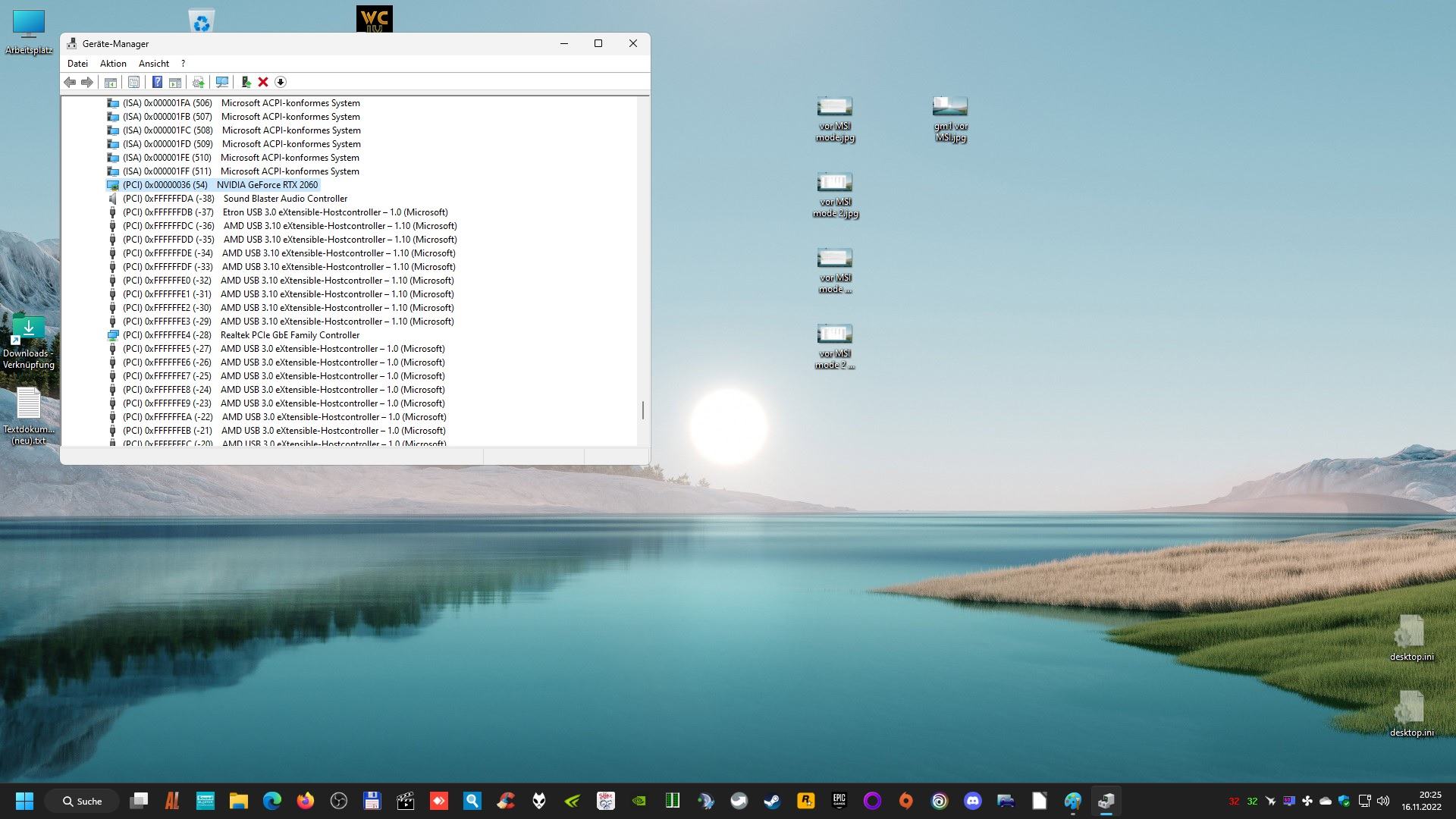Toggle the console tree pane toolbar icon

click(111, 82)
